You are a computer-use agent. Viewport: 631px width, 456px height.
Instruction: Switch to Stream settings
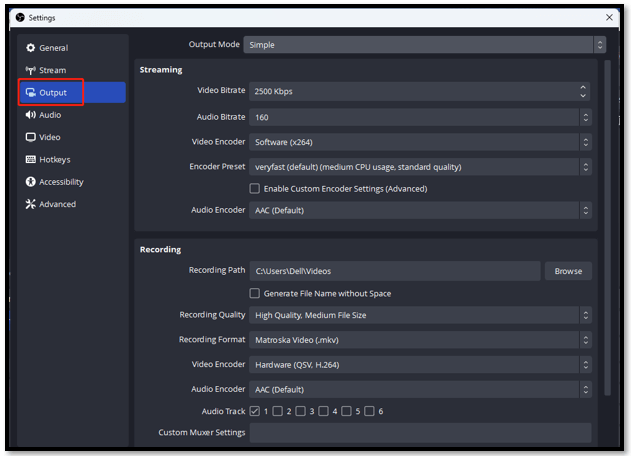click(72, 70)
